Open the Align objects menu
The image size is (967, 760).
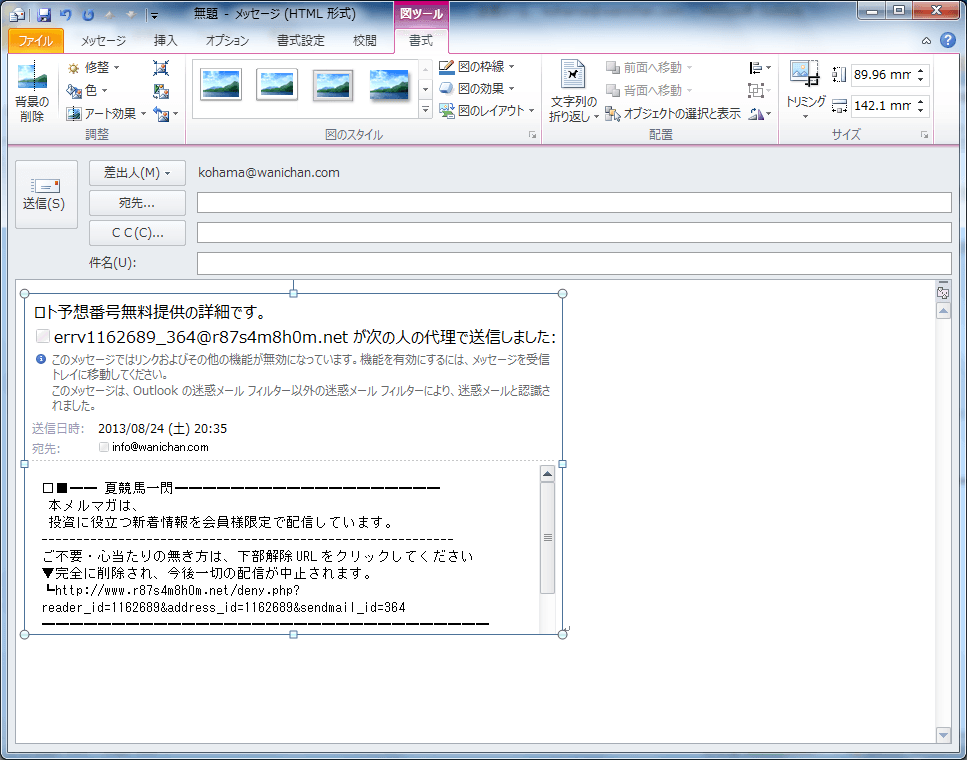[x=760, y=68]
